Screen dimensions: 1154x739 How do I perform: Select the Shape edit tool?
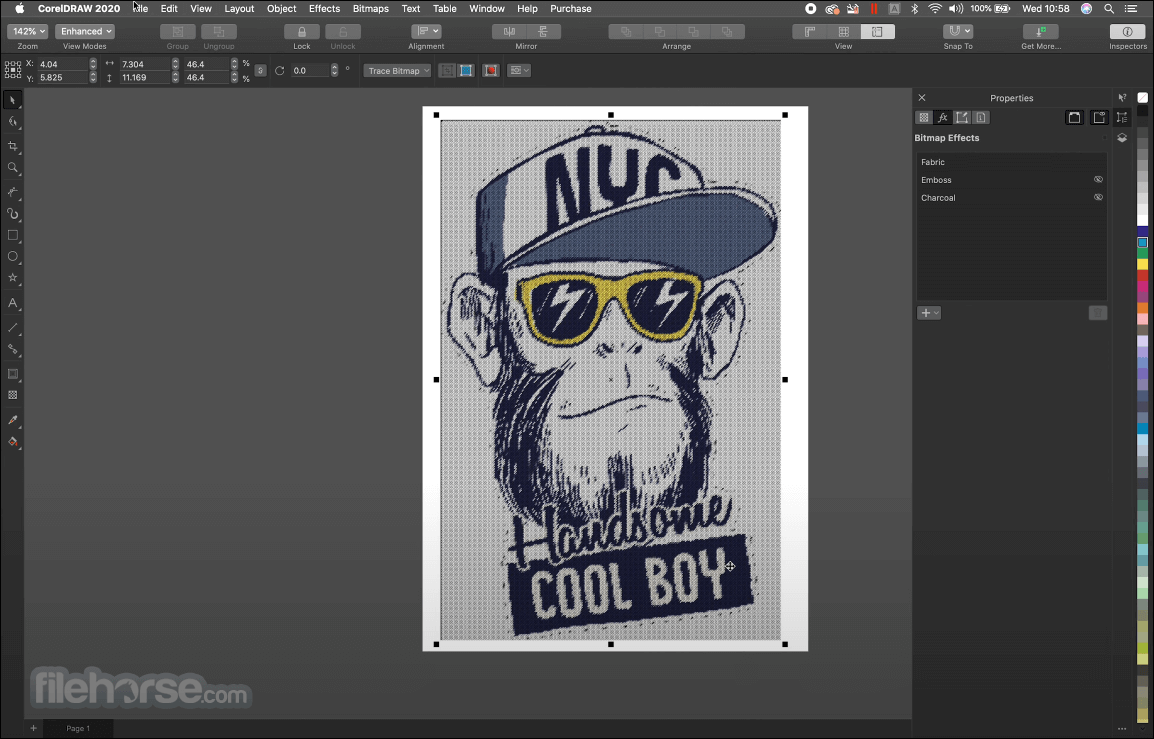click(x=13, y=122)
